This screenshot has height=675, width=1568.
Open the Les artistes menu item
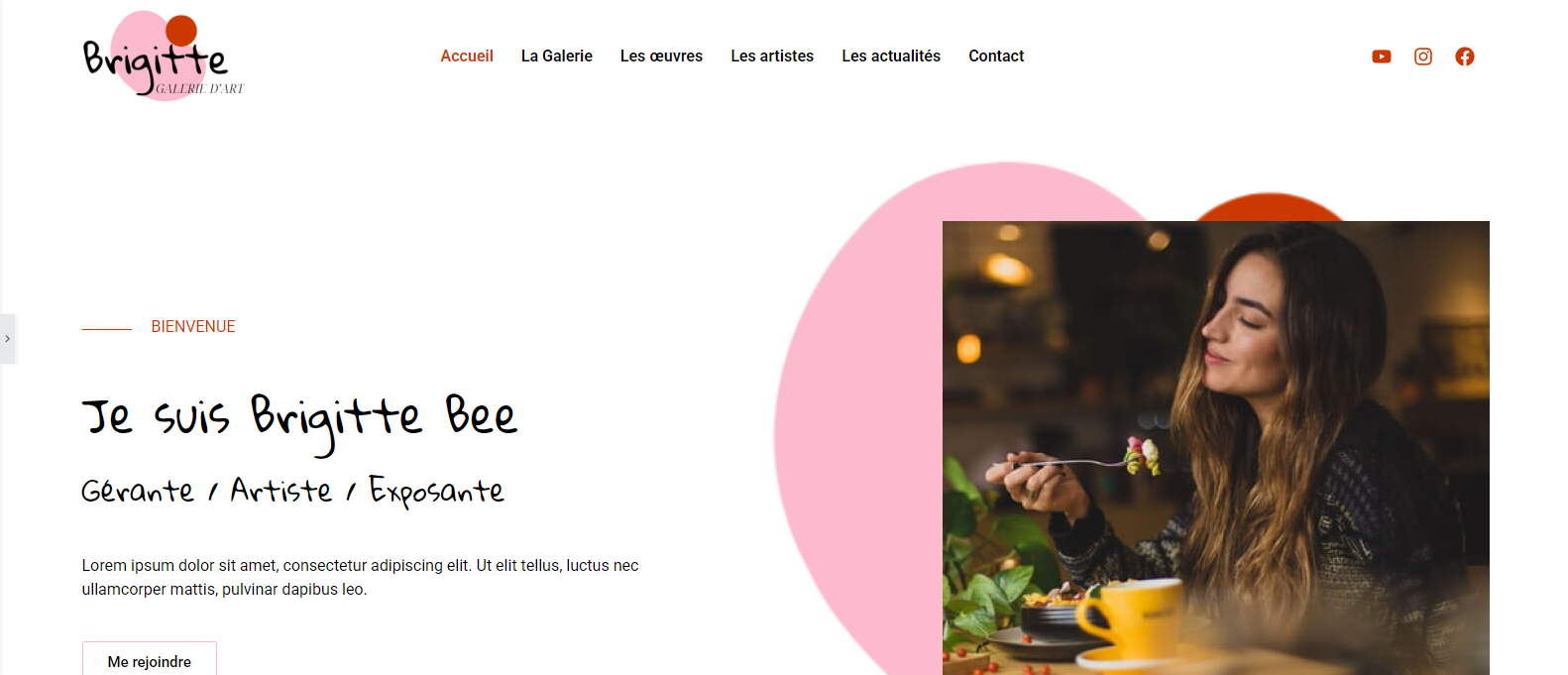pos(772,56)
